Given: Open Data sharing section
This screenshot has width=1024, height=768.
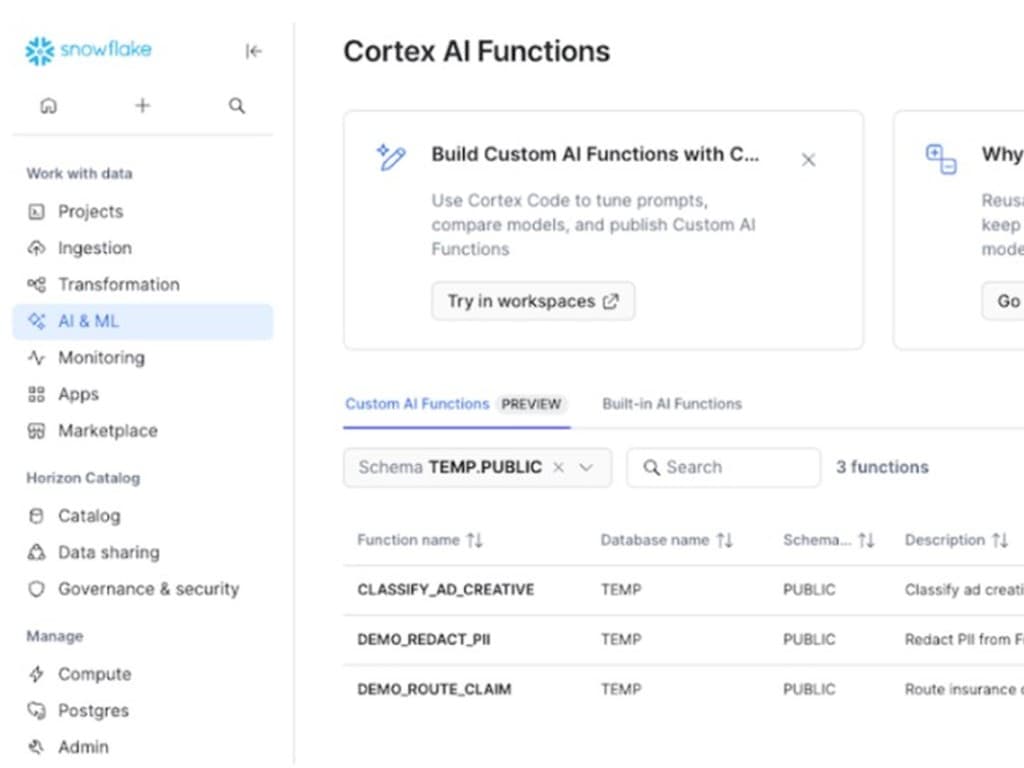Looking at the screenshot, I should coord(142,552).
